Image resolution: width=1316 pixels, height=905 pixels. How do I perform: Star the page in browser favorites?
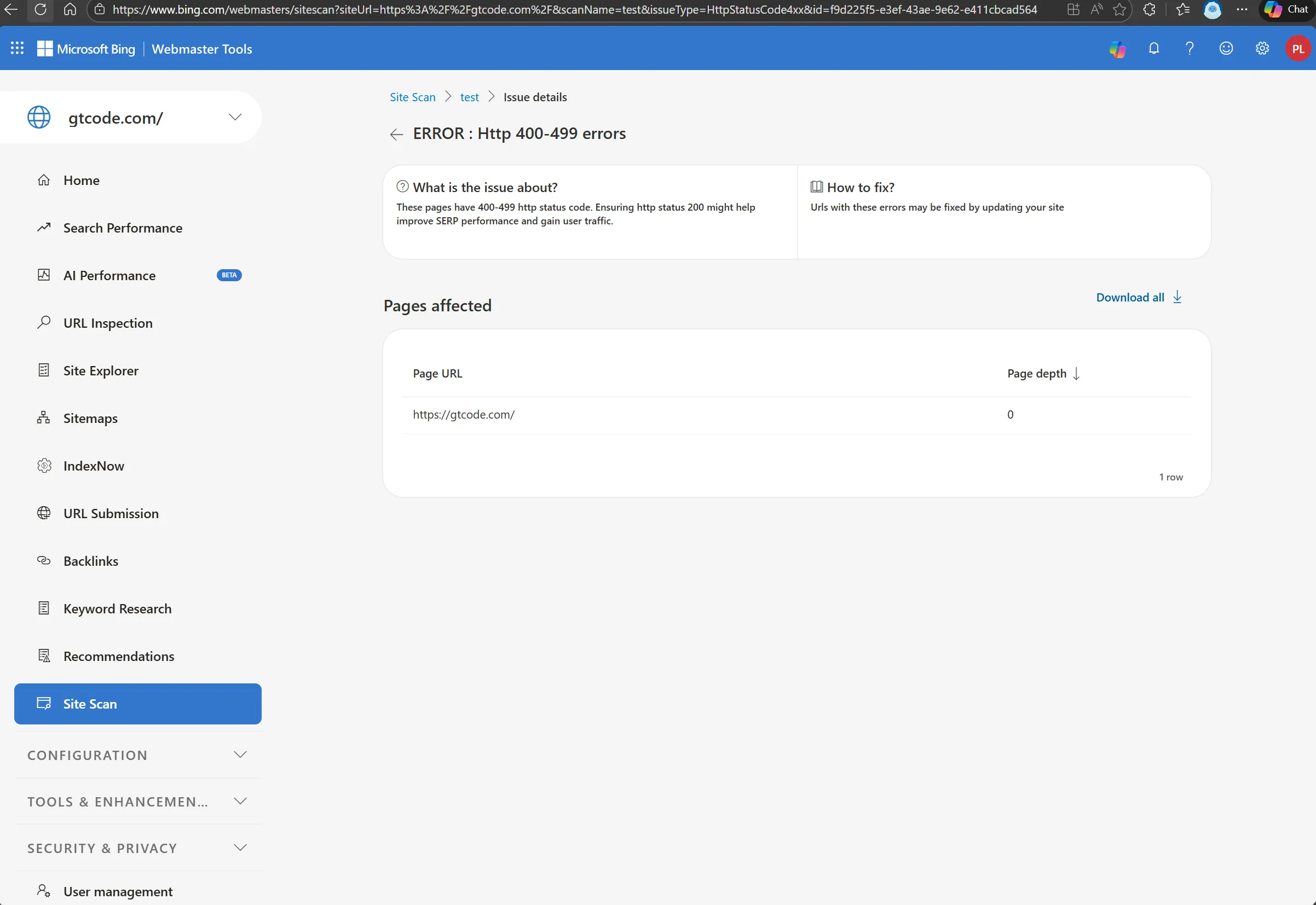tap(1119, 9)
